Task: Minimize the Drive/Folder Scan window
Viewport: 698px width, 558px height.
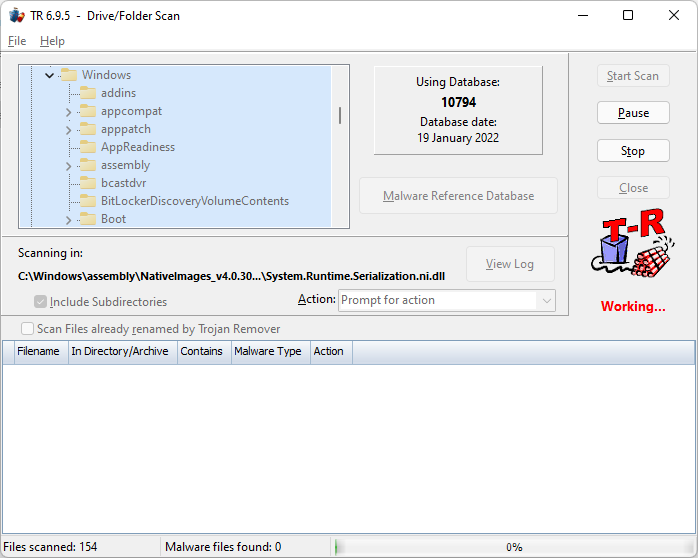Action: tap(583, 16)
